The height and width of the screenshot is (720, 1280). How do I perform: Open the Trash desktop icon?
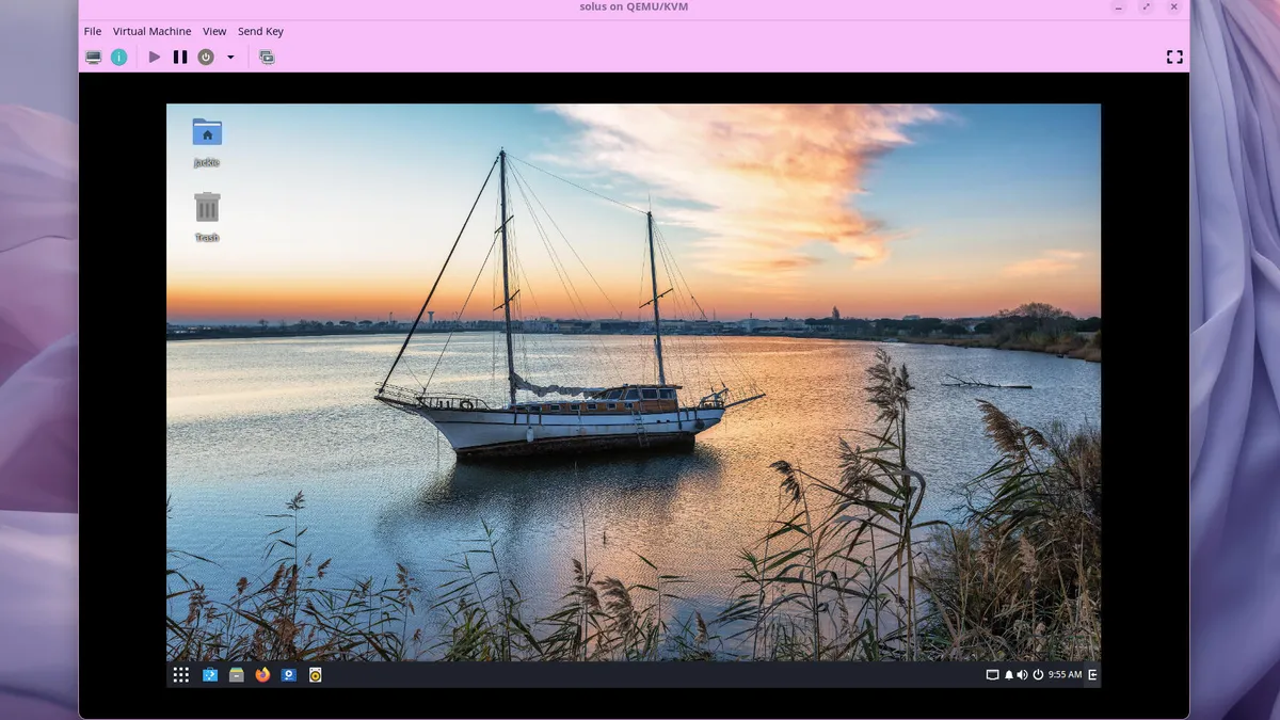207,208
